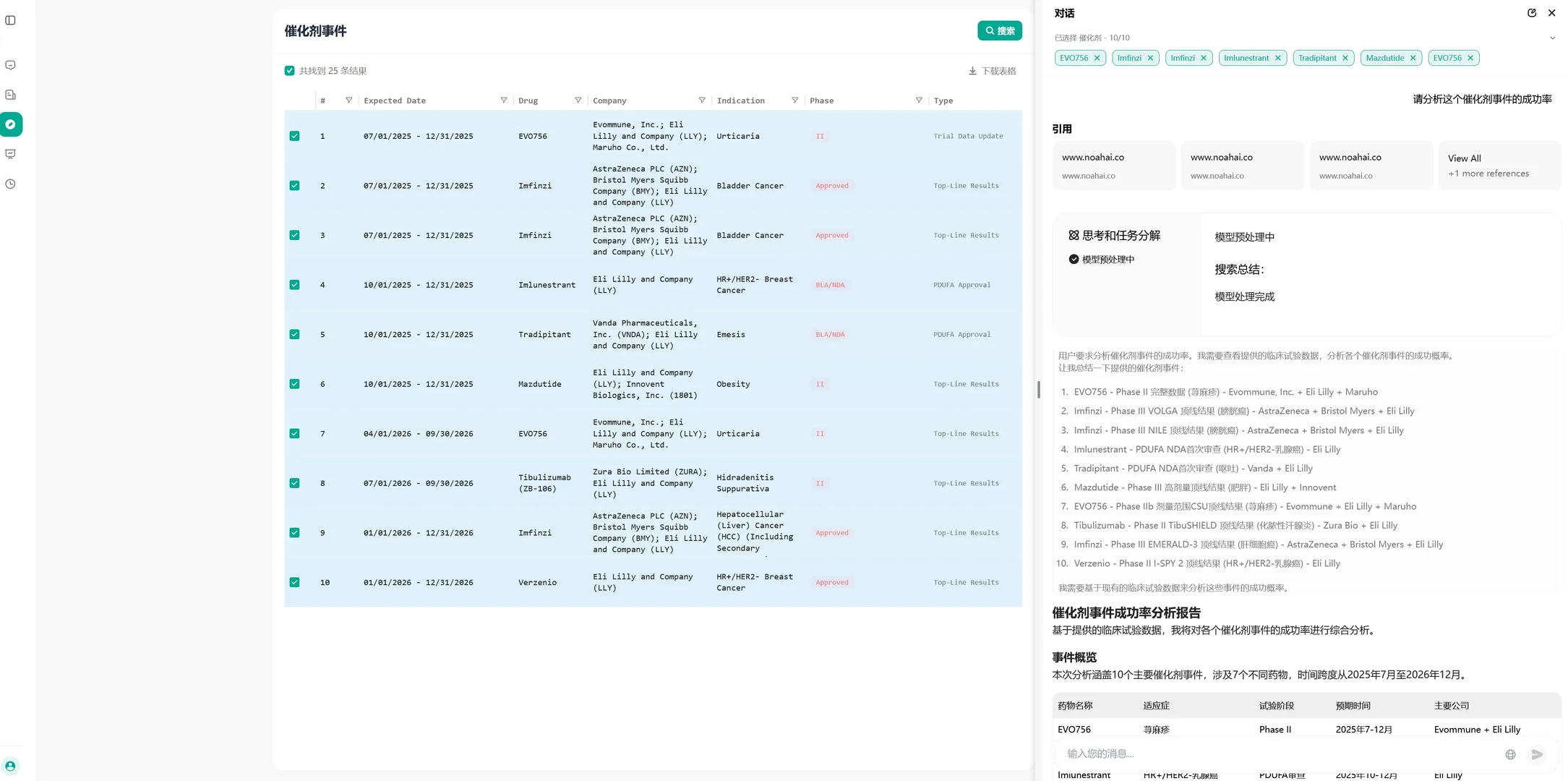Image resolution: width=1568 pixels, height=781 pixels.
Task: Uncheck the checkbox for row 2
Action: pos(294,186)
